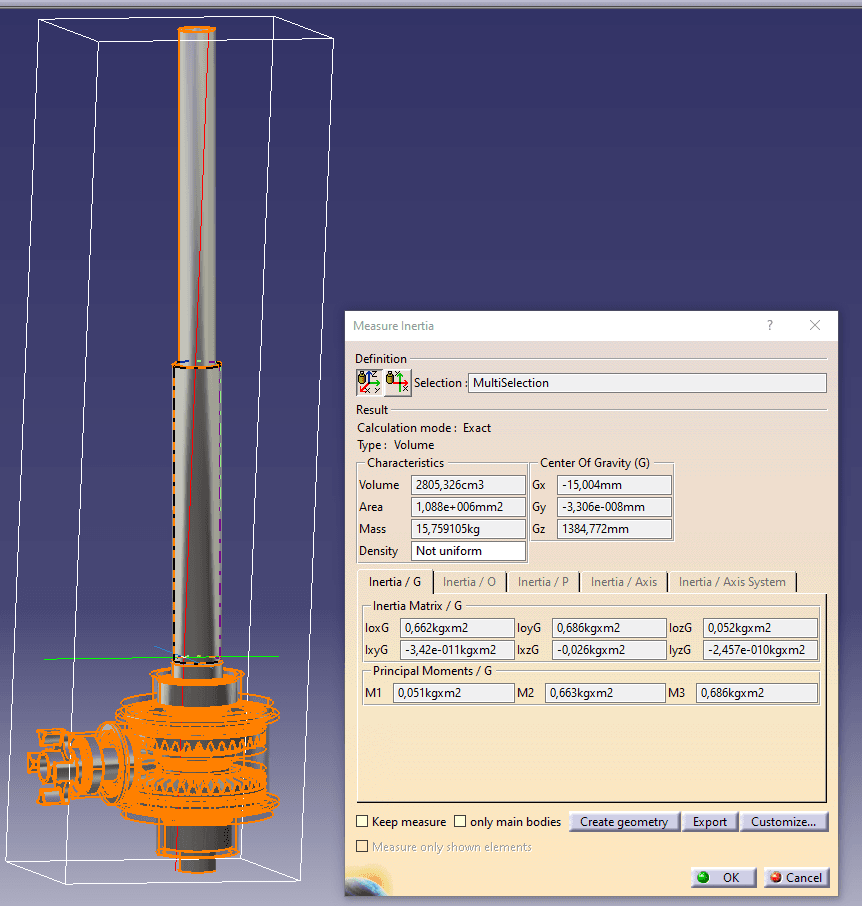Enable the Keep measure checkbox
The width and height of the screenshot is (862, 906).
pyautogui.click(x=363, y=822)
